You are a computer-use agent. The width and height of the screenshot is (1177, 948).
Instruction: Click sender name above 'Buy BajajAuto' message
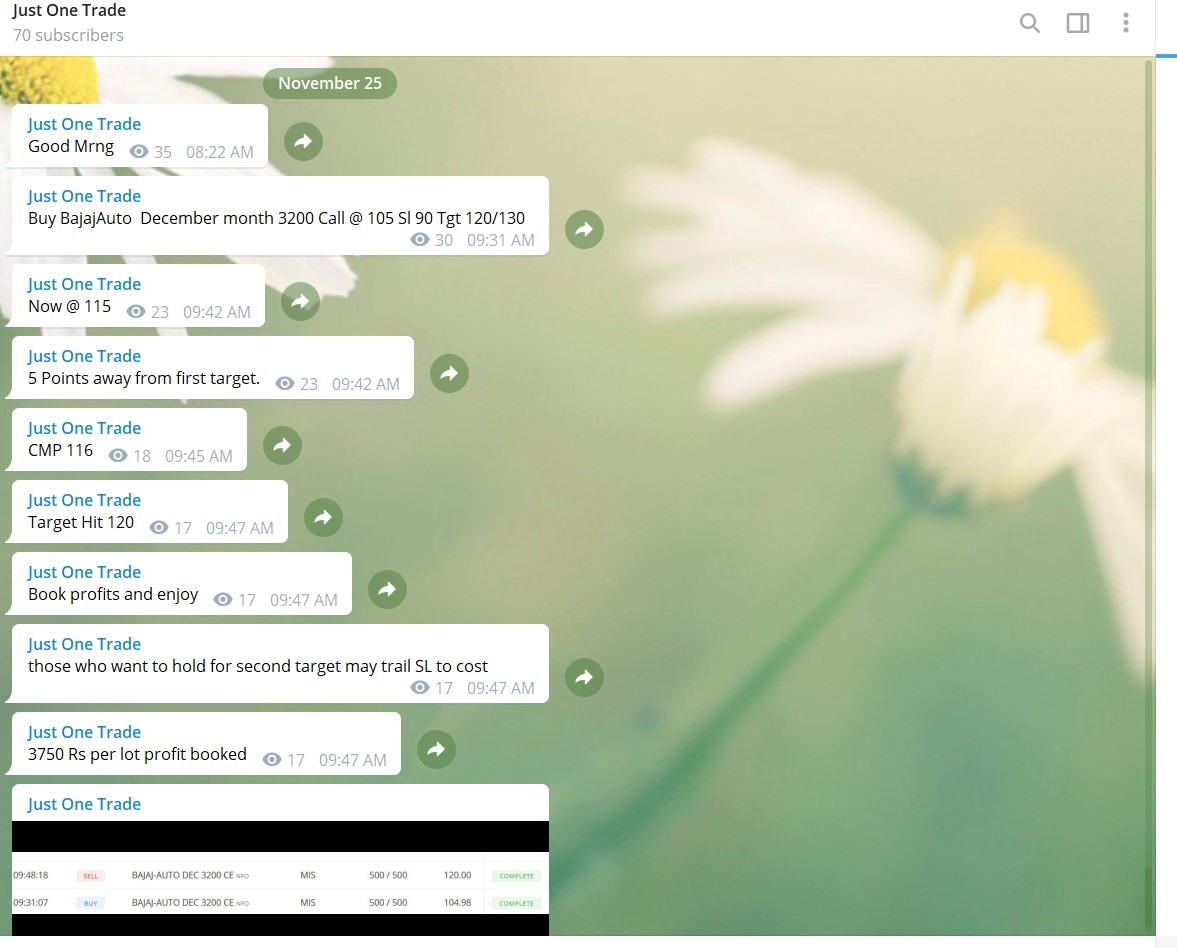[x=84, y=196]
